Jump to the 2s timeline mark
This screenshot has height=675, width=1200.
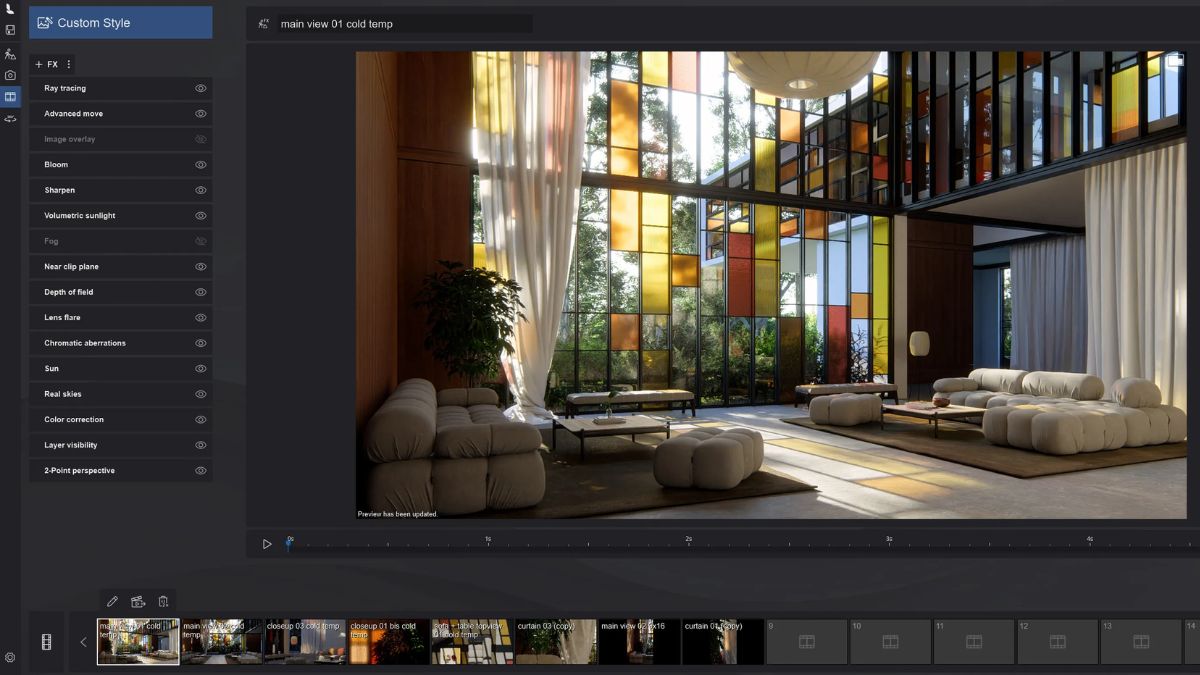(x=688, y=539)
